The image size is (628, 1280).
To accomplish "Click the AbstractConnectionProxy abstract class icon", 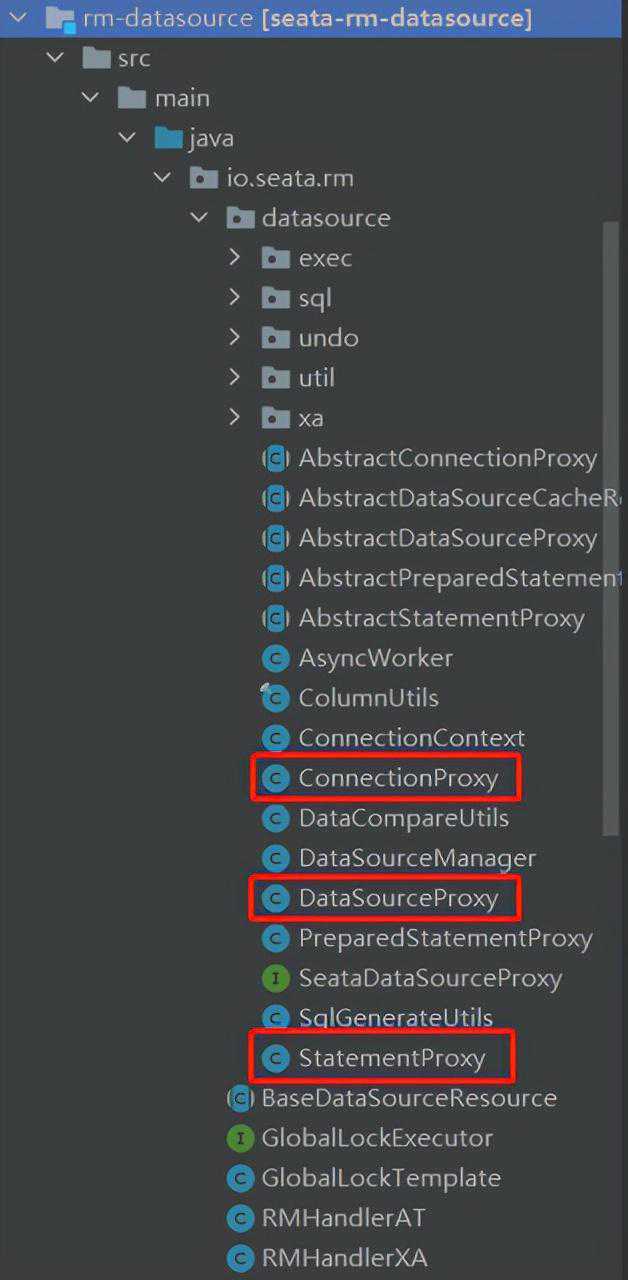I will click(x=275, y=458).
